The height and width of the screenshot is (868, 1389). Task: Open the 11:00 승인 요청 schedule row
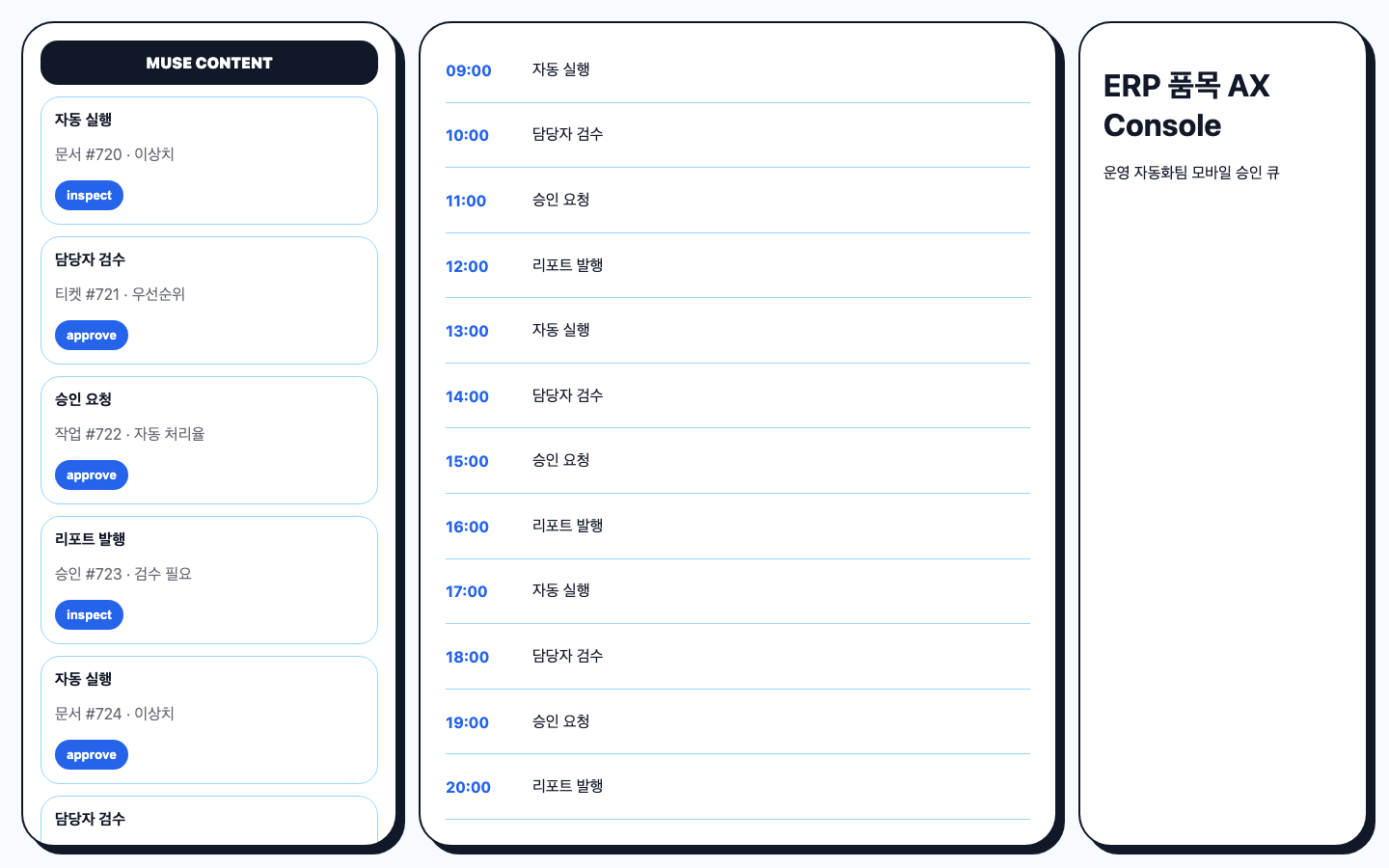(738, 201)
